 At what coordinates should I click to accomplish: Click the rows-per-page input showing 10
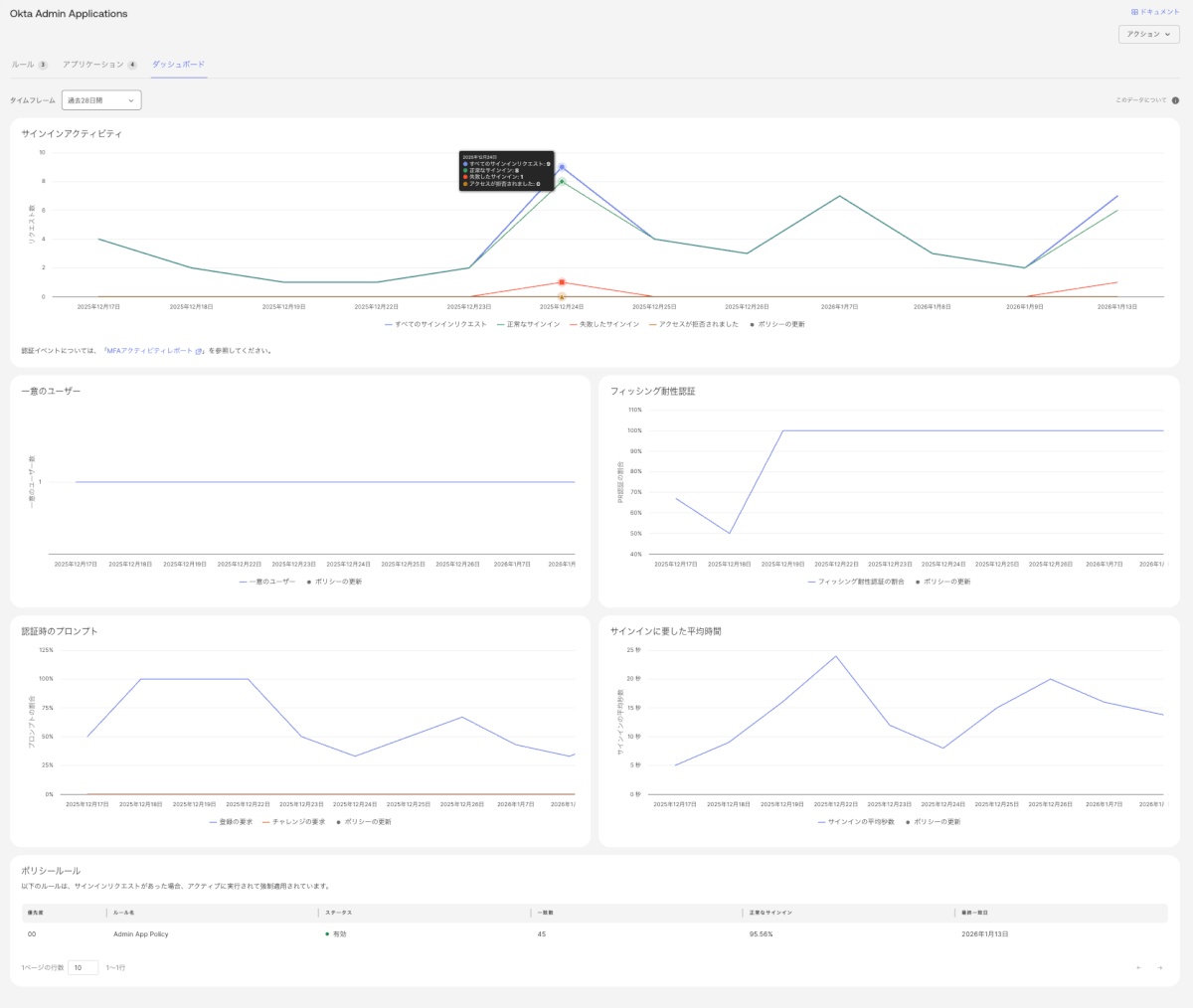coord(83,967)
